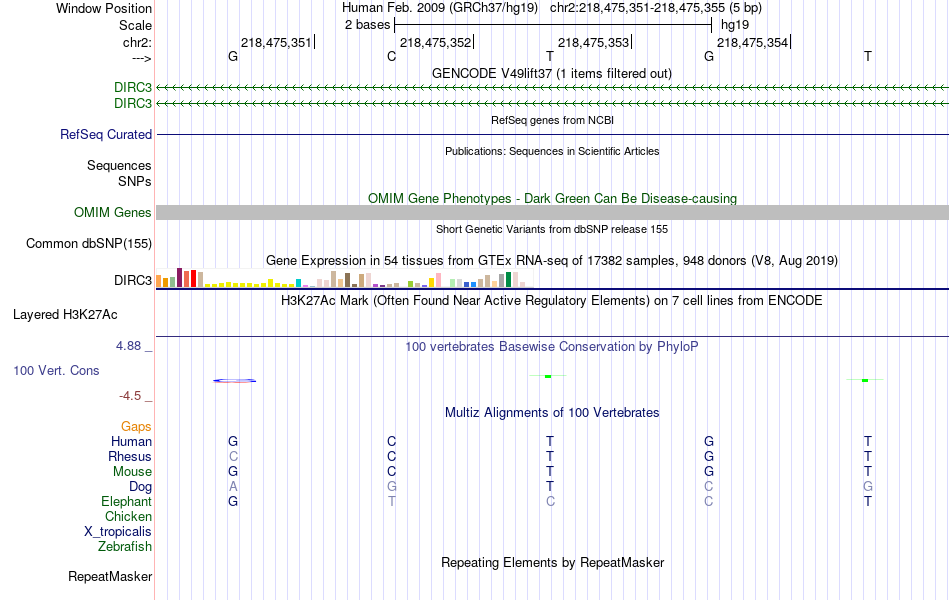Select the upper DIRC3 GENCODE transcript label
The image size is (950, 600).
[x=133, y=88]
